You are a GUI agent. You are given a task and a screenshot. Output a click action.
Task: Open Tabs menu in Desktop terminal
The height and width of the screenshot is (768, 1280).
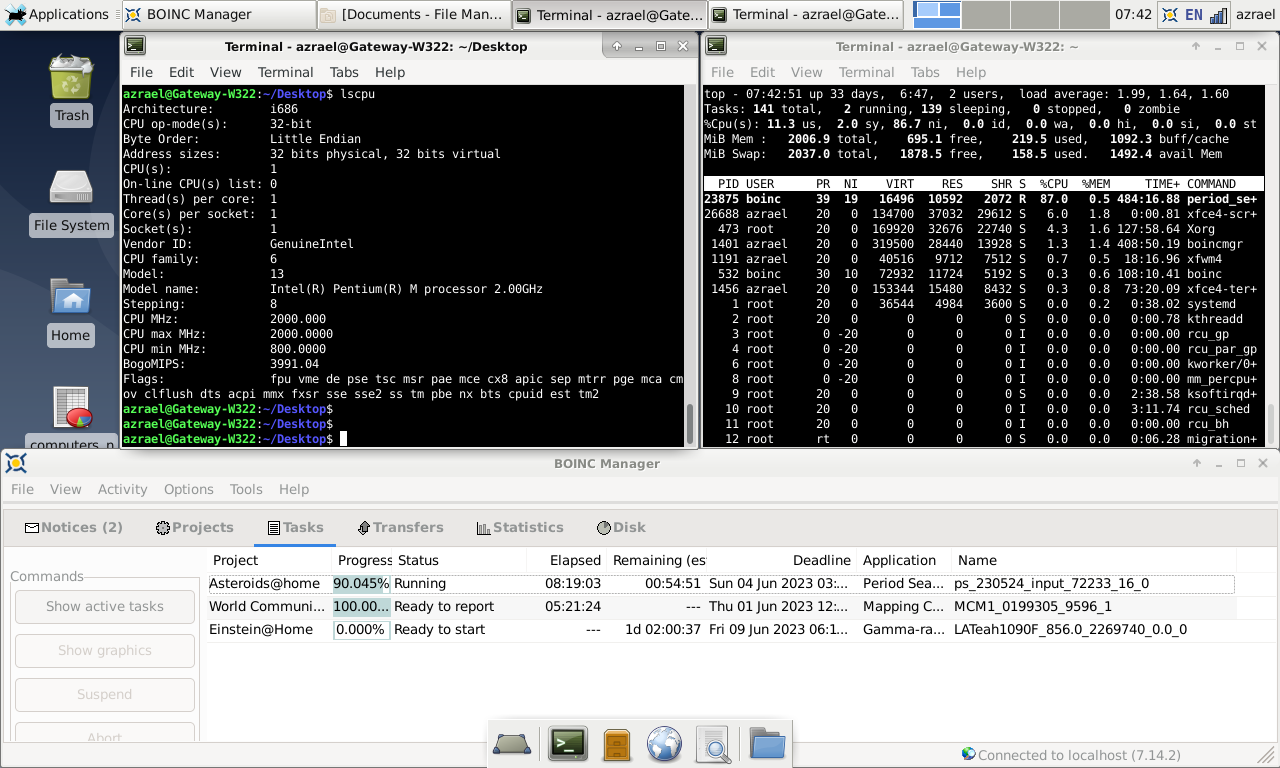(x=344, y=72)
